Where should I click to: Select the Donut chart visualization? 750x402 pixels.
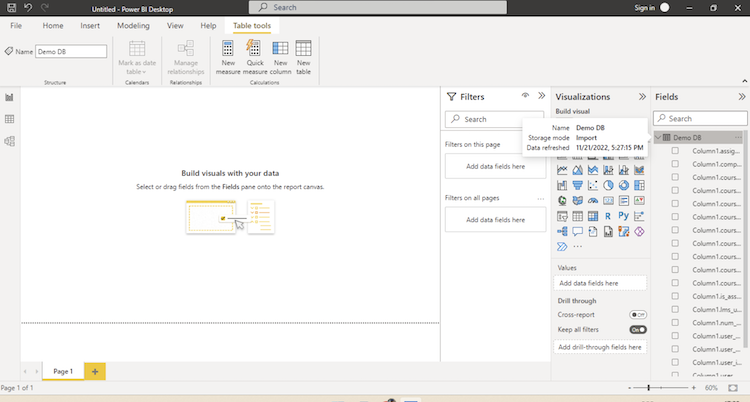coord(624,185)
